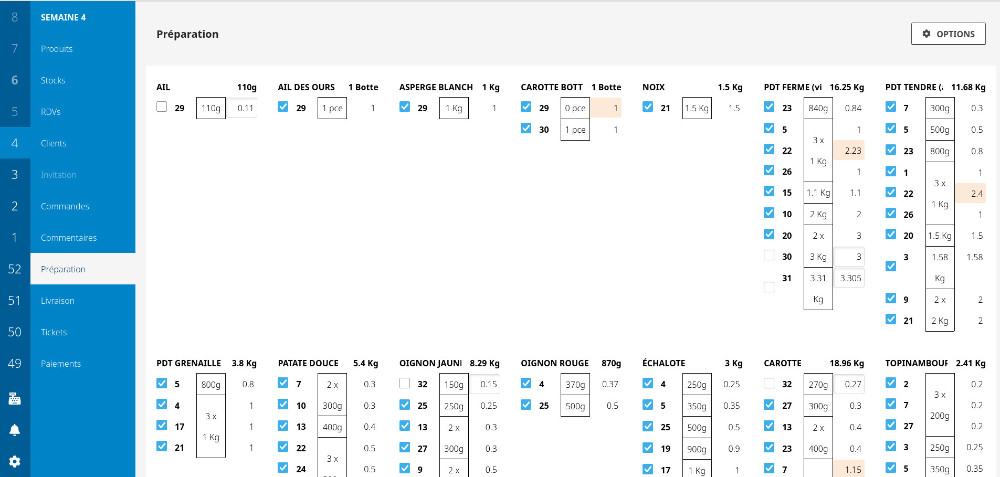Click the NOIX quantity field showing 1.5
1000x477 pixels.
click(734, 108)
